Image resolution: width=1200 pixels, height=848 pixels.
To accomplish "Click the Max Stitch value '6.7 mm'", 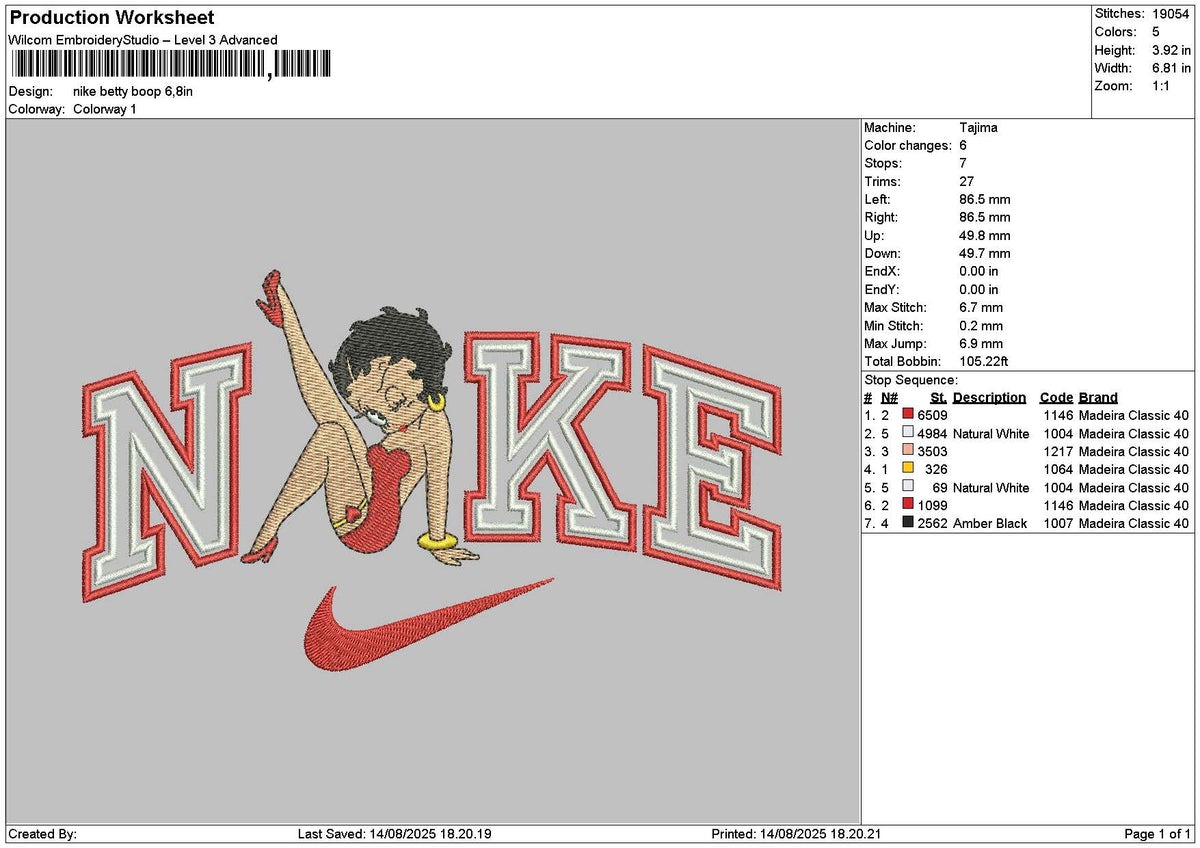I will 981,307.
